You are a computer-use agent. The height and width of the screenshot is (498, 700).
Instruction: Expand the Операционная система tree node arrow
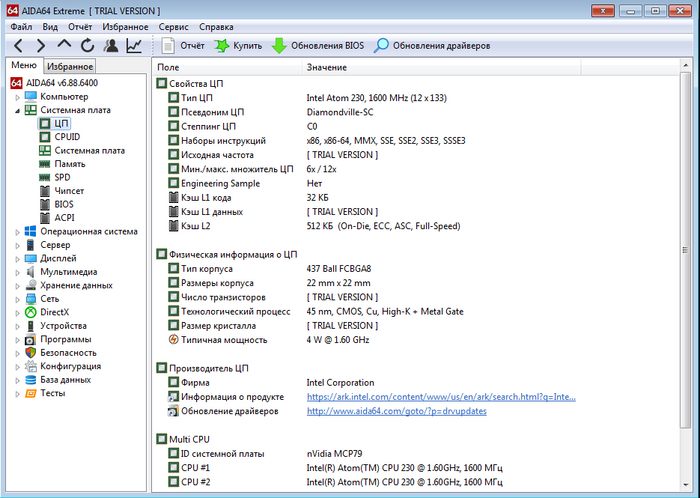(x=17, y=231)
